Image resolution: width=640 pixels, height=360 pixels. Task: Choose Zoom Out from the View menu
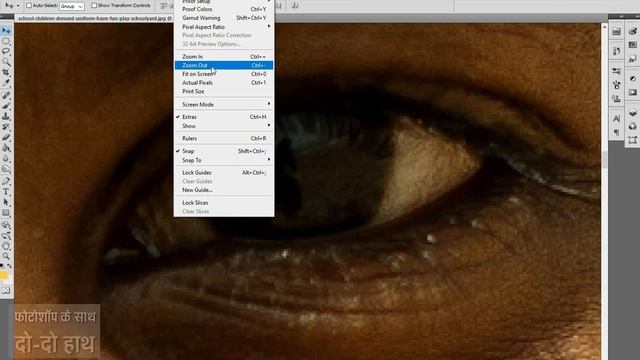pos(224,65)
